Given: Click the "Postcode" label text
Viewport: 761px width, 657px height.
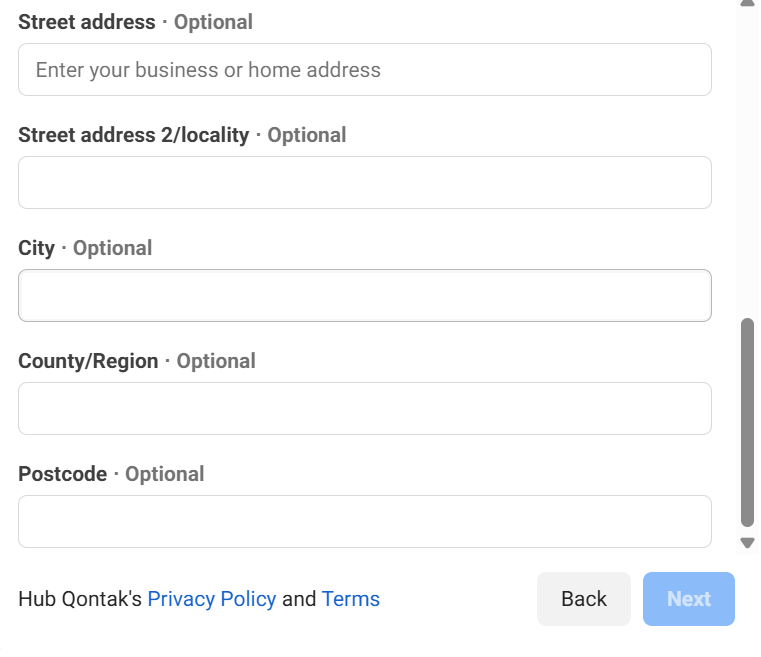Looking at the screenshot, I should click(62, 474).
